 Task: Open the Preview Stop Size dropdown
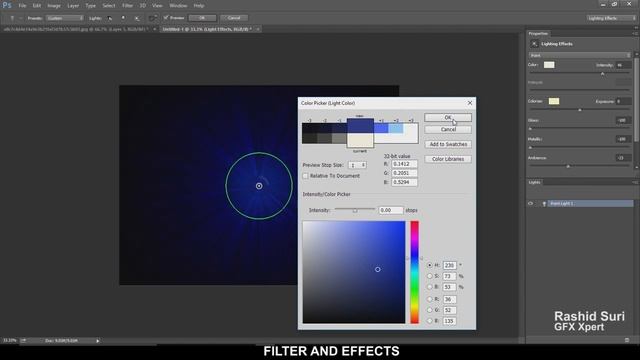pyautogui.click(x=357, y=165)
